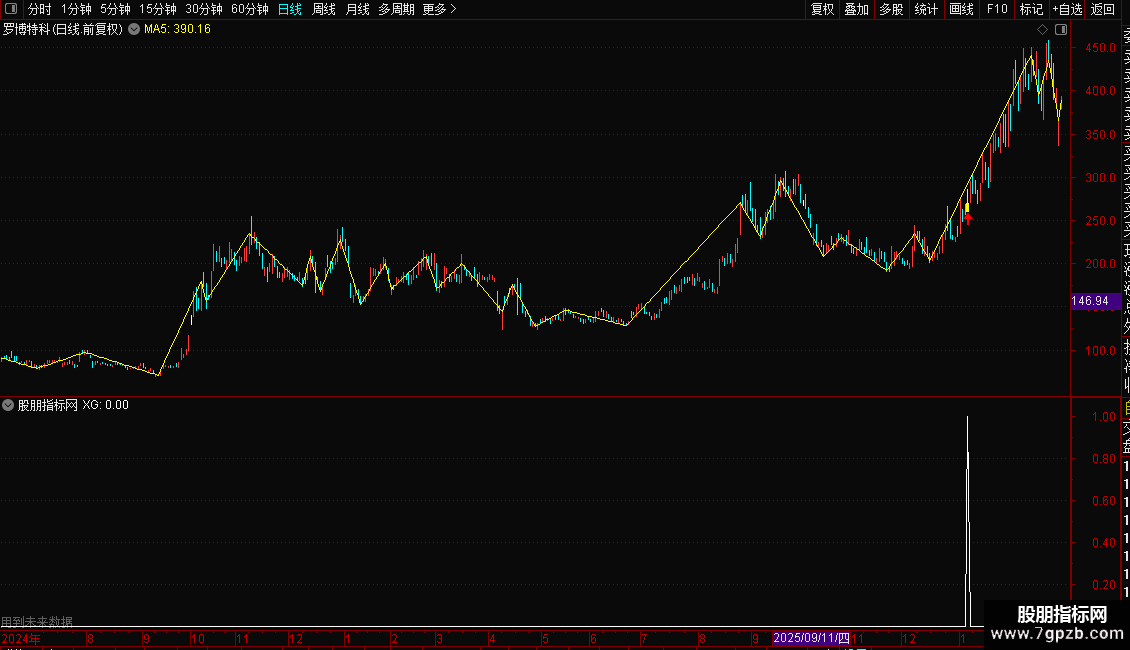
Task: Click the 1.00 value on indicator axis
Action: [x=1104, y=417]
